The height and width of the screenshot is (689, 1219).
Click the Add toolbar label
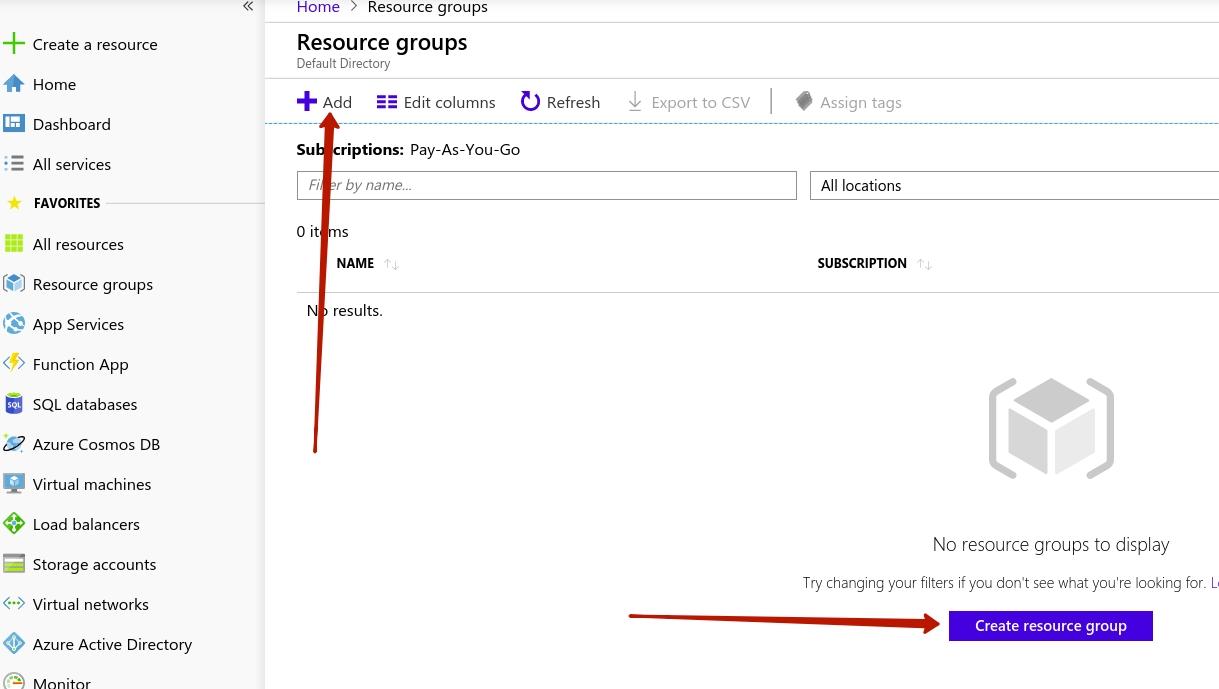(x=337, y=102)
